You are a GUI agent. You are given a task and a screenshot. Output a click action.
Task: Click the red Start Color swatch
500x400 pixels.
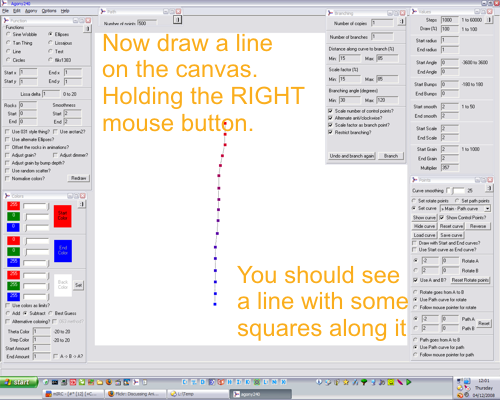pos(63,216)
